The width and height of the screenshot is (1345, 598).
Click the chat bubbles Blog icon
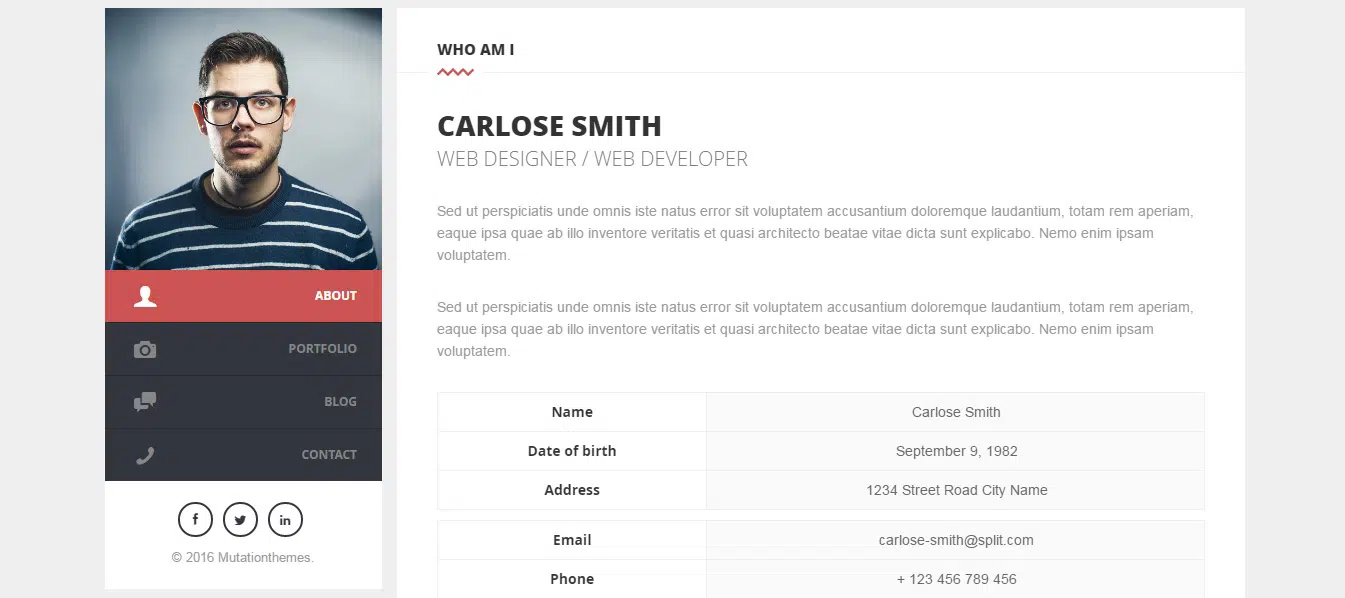coord(145,402)
